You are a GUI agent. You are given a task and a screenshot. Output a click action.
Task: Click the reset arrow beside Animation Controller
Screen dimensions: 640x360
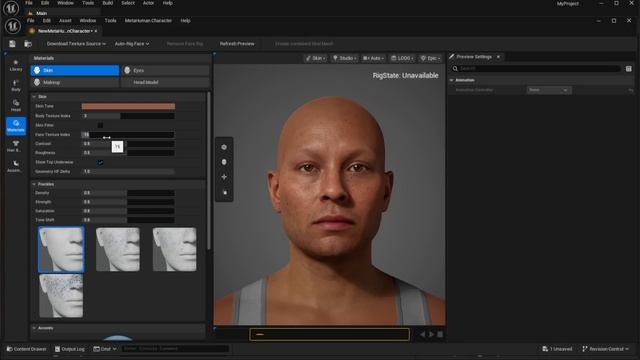[631, 90]
